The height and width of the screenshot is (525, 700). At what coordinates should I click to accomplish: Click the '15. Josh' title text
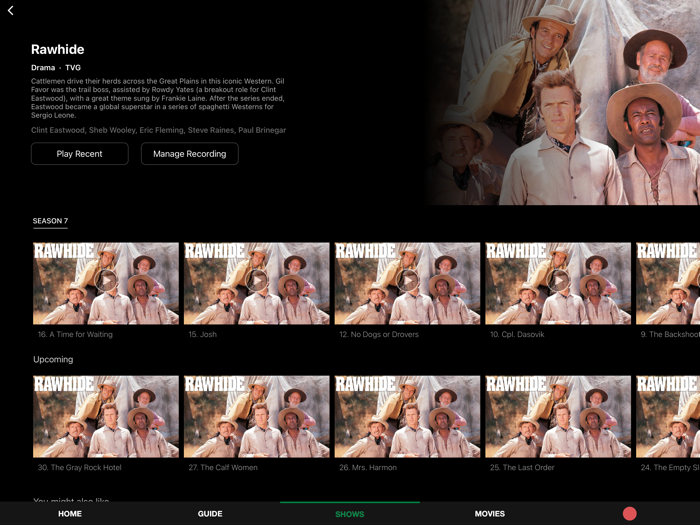[x=202, y=334]
